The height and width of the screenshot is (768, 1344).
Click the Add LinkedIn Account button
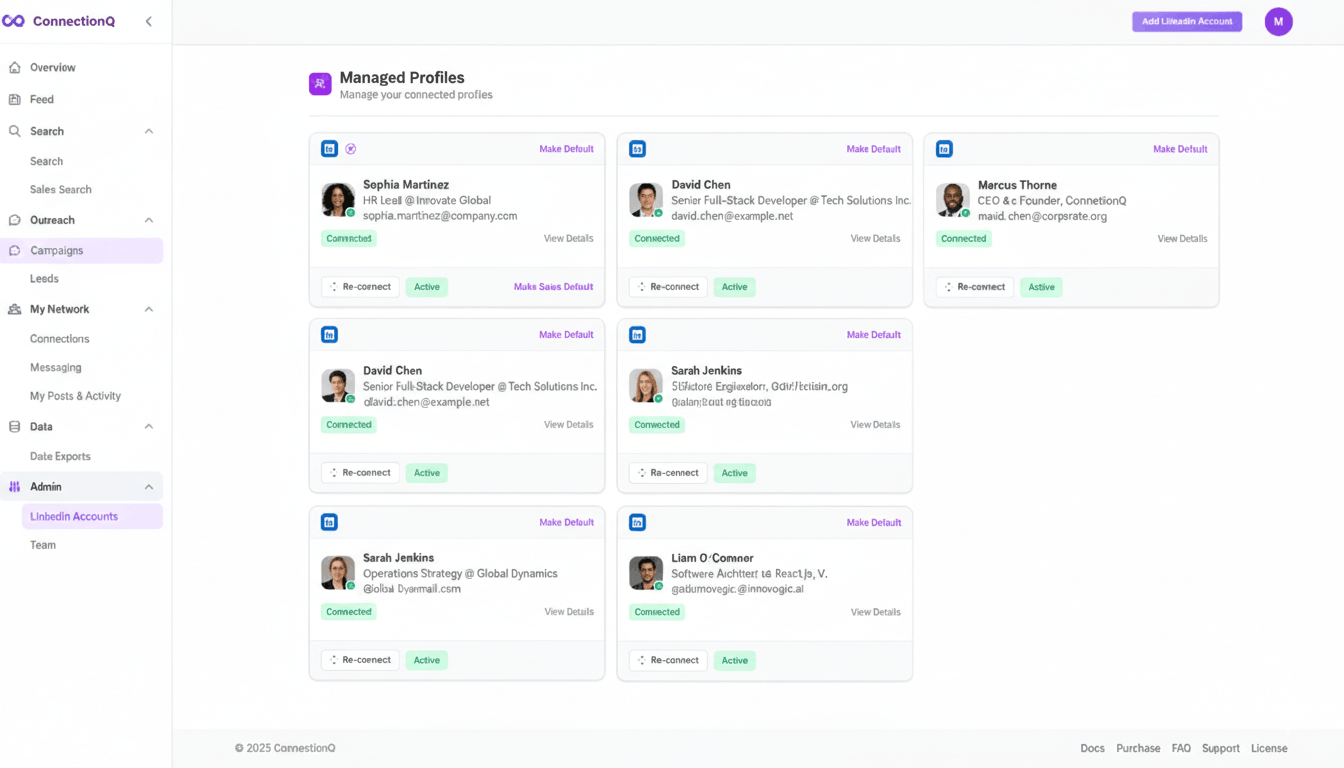pos(1187,21)
